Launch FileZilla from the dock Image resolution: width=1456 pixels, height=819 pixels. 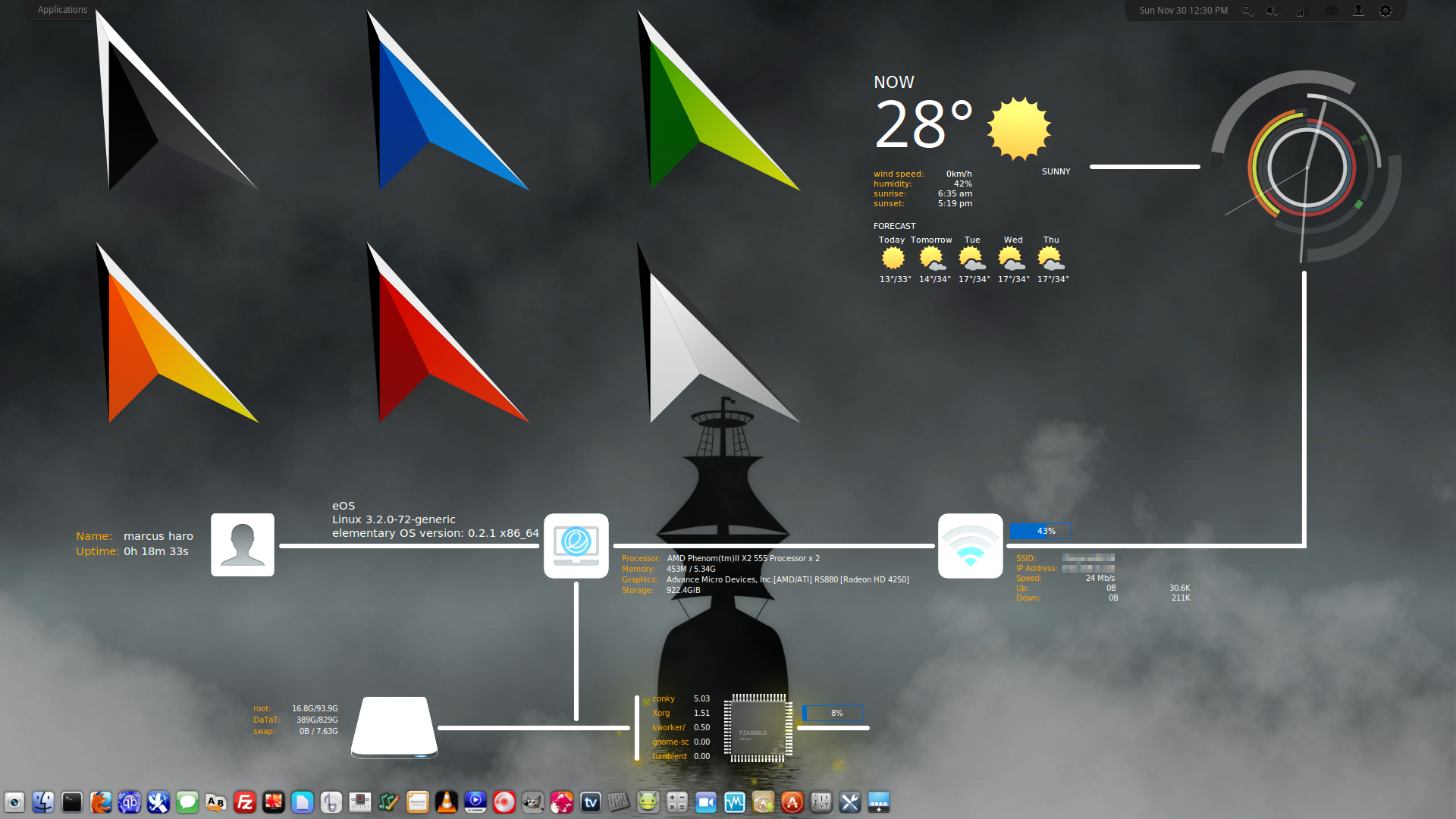245,802
